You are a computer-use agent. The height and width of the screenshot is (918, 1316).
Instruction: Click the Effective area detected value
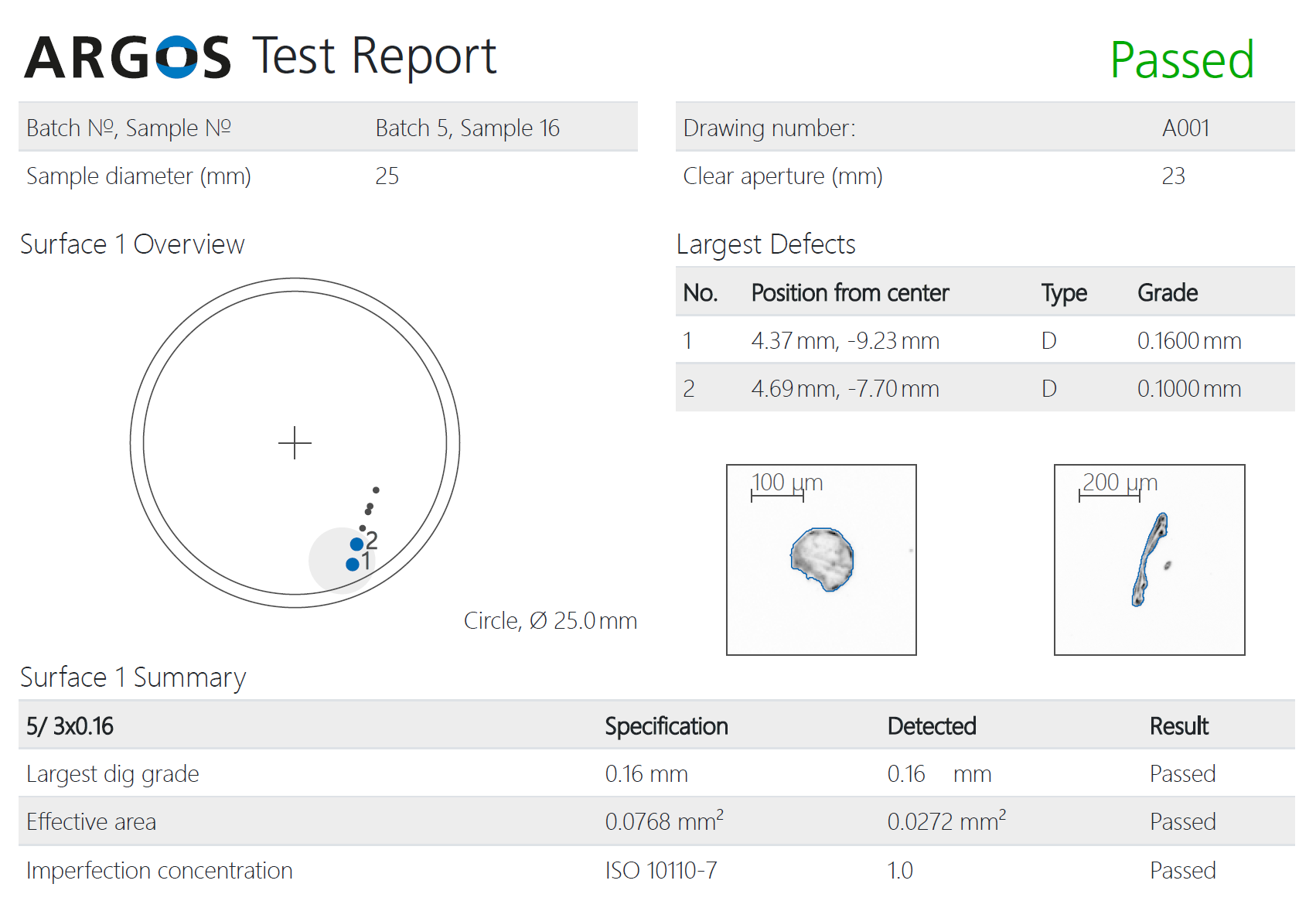pos(946,821)
